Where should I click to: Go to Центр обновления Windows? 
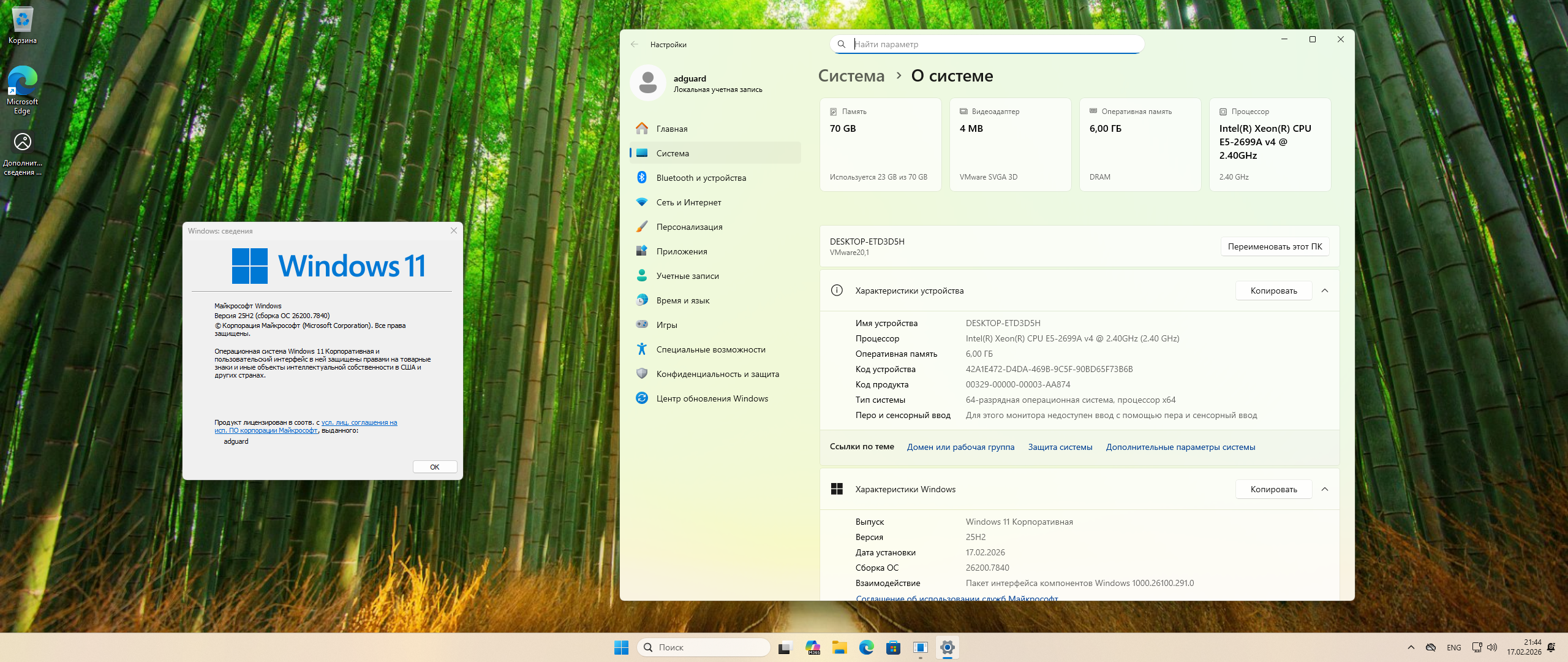(x=712, y=398)
